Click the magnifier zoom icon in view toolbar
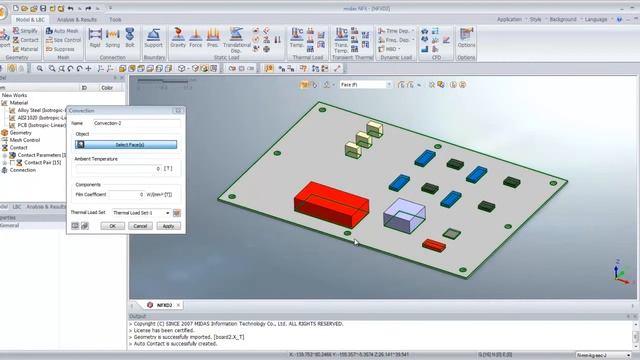 pos(40,69)
